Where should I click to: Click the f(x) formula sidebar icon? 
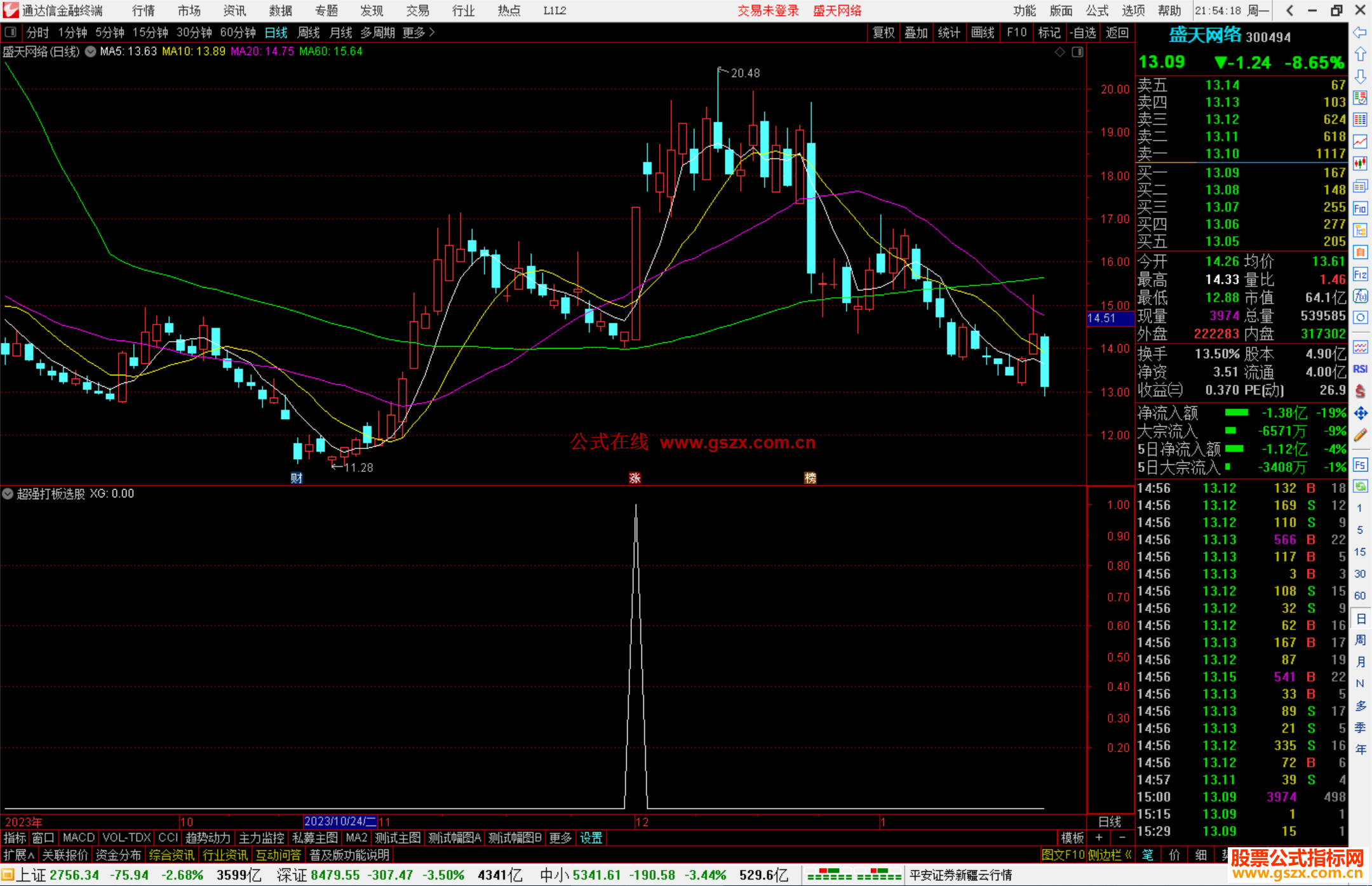(1360, 296)
